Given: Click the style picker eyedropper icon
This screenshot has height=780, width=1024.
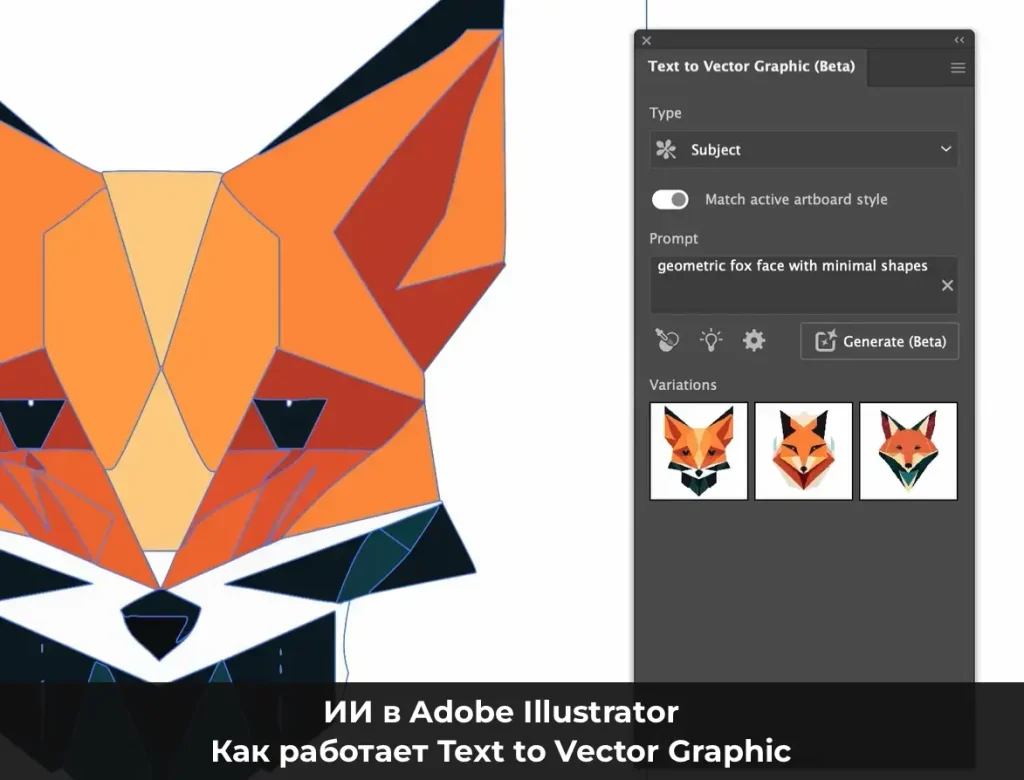Looking at the screenshot, I should pyautogui.click(x=667, y=341).
